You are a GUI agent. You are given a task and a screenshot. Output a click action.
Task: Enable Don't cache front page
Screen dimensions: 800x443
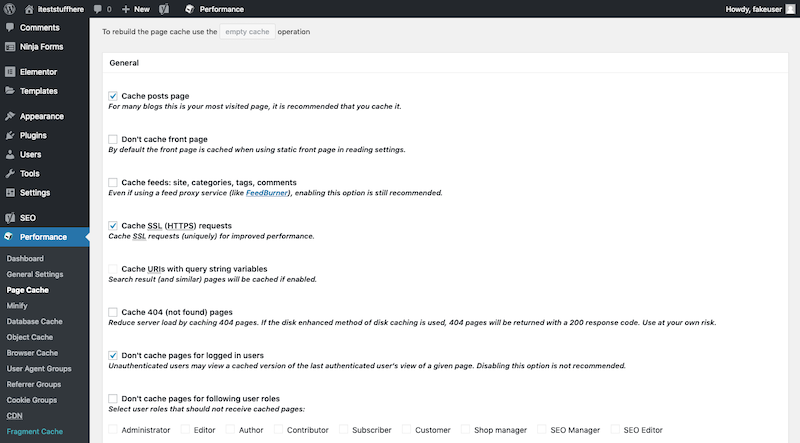click(113, 139)
